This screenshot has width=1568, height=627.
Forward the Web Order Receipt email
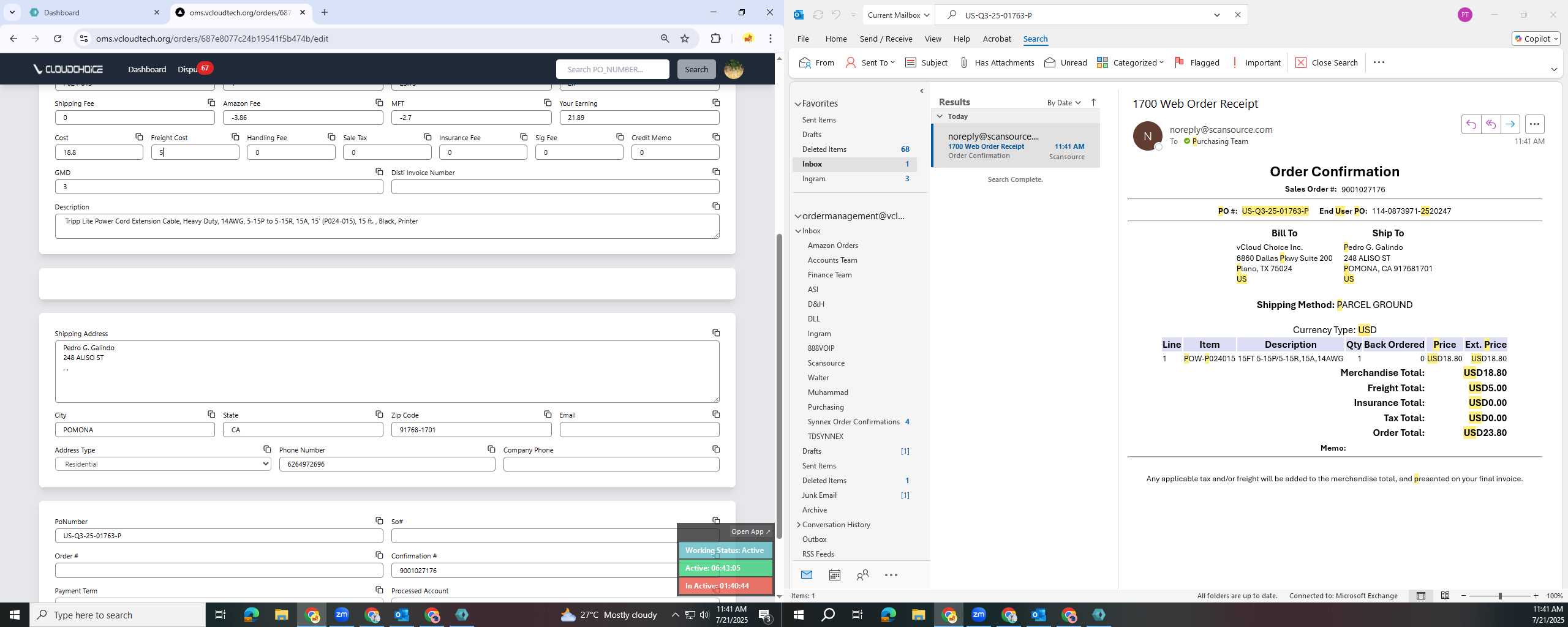(1510, 124)
